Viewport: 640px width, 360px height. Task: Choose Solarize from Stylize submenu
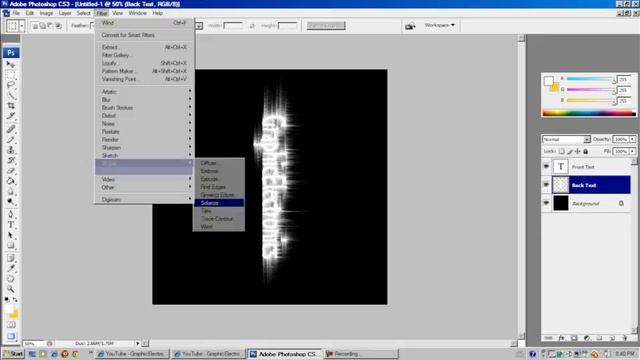point(219,203)
